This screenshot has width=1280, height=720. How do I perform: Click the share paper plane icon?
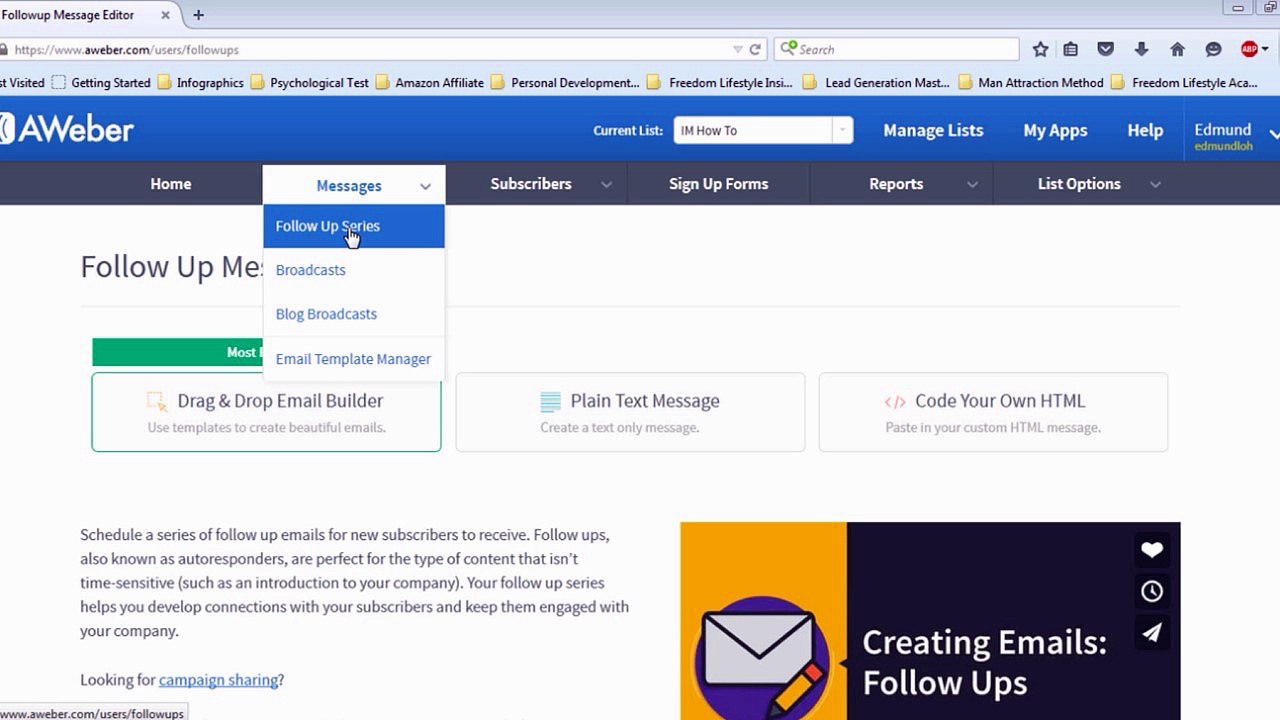coord(1152,633)
